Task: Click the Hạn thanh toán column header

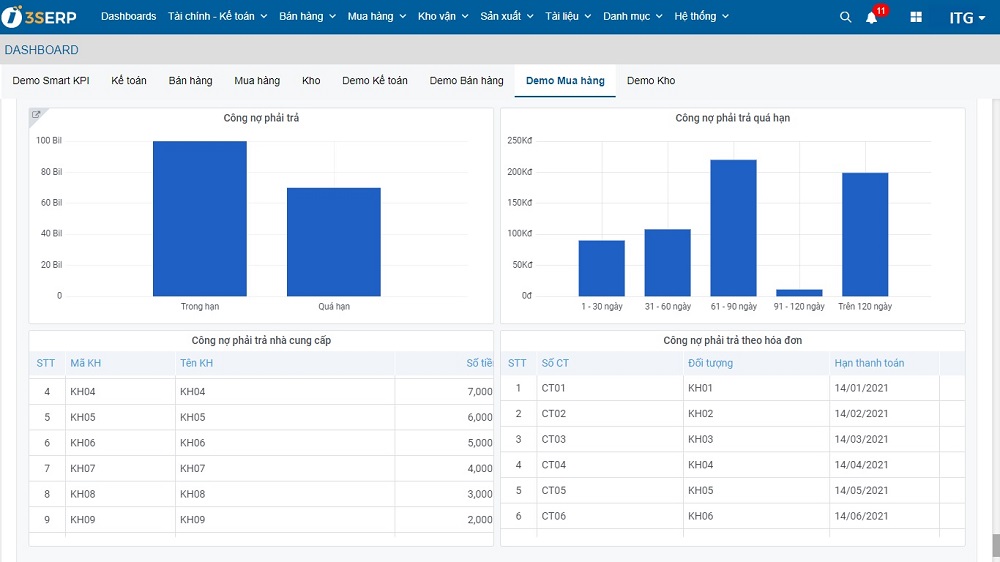Action: tap(868, 363)
